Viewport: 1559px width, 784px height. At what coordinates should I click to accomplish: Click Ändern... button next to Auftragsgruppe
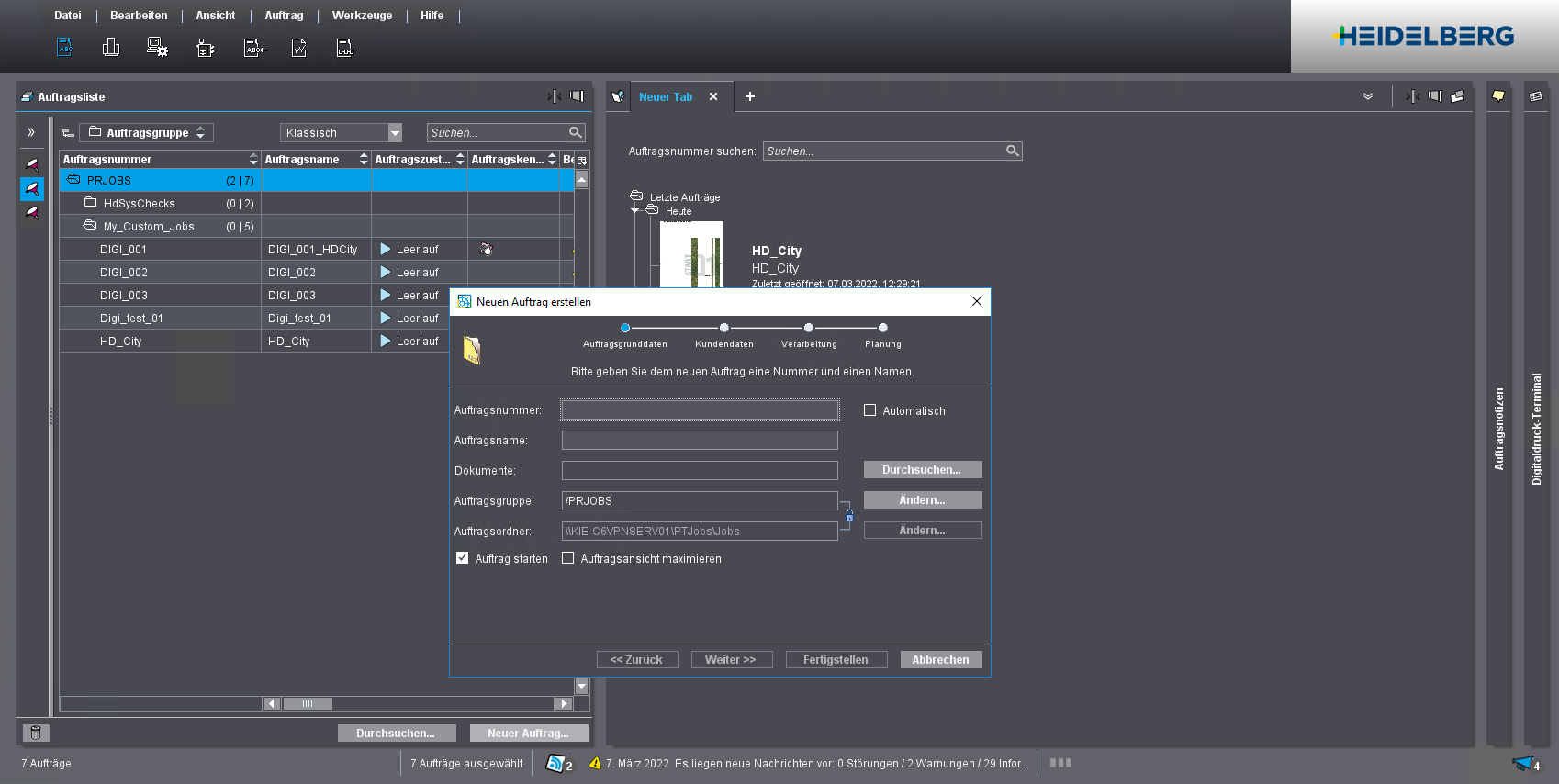click(923, 499)
